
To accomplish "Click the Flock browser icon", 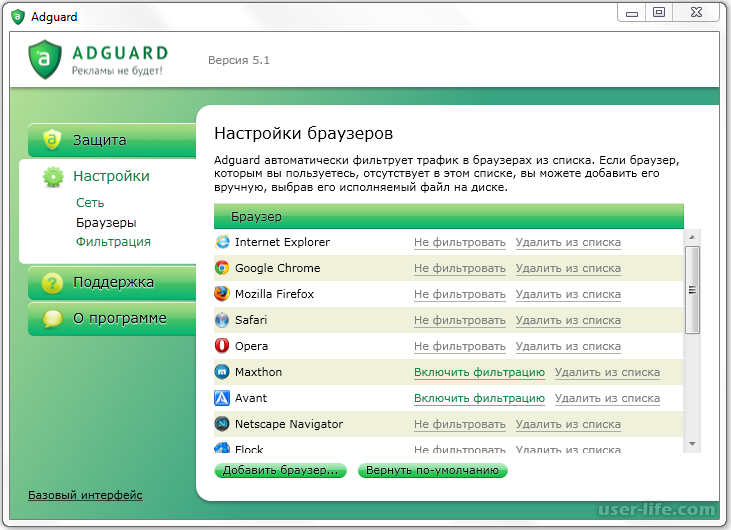I will (x=222, y=447).
